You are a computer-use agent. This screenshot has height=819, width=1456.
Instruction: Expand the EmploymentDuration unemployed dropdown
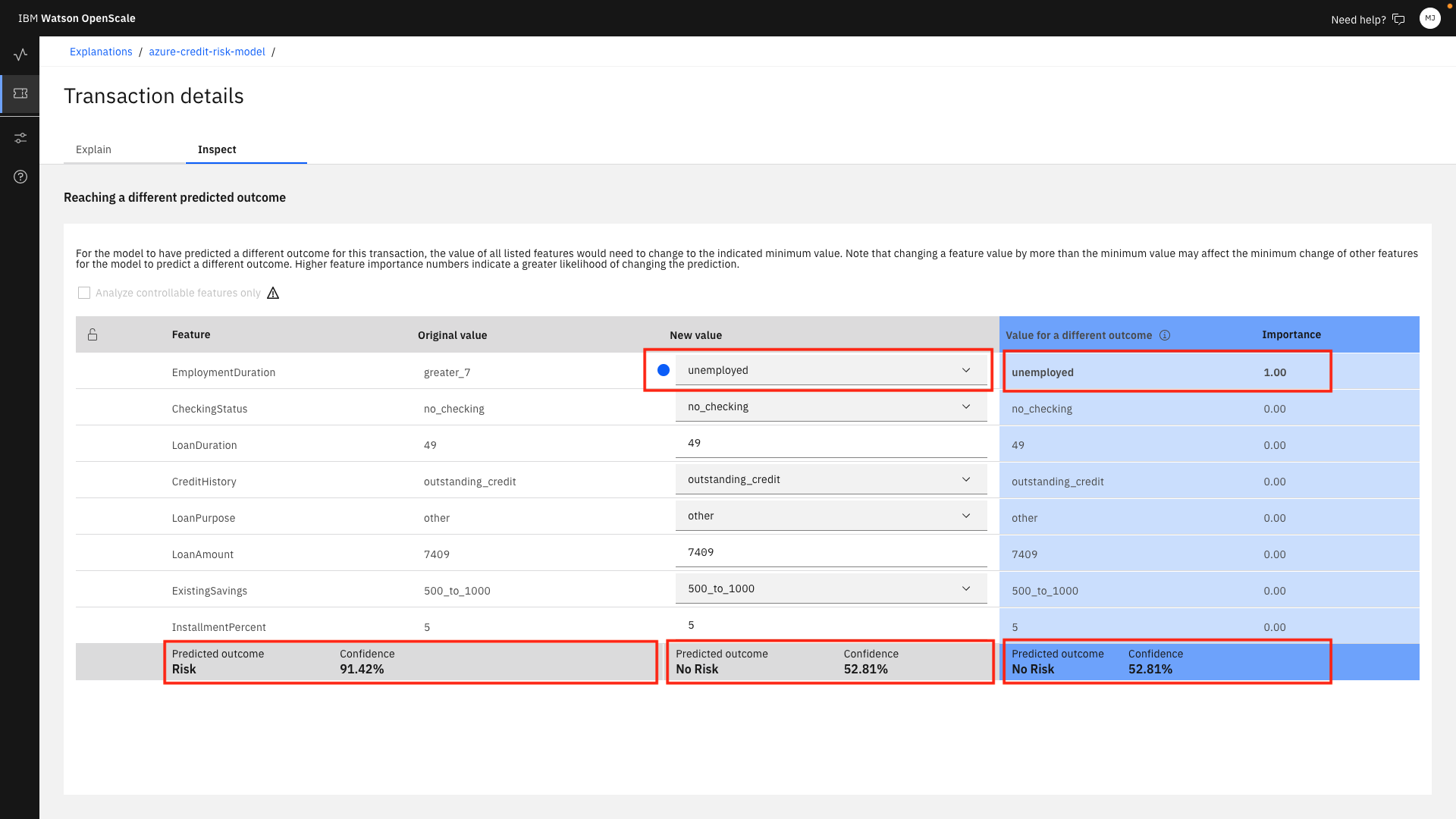830,370
